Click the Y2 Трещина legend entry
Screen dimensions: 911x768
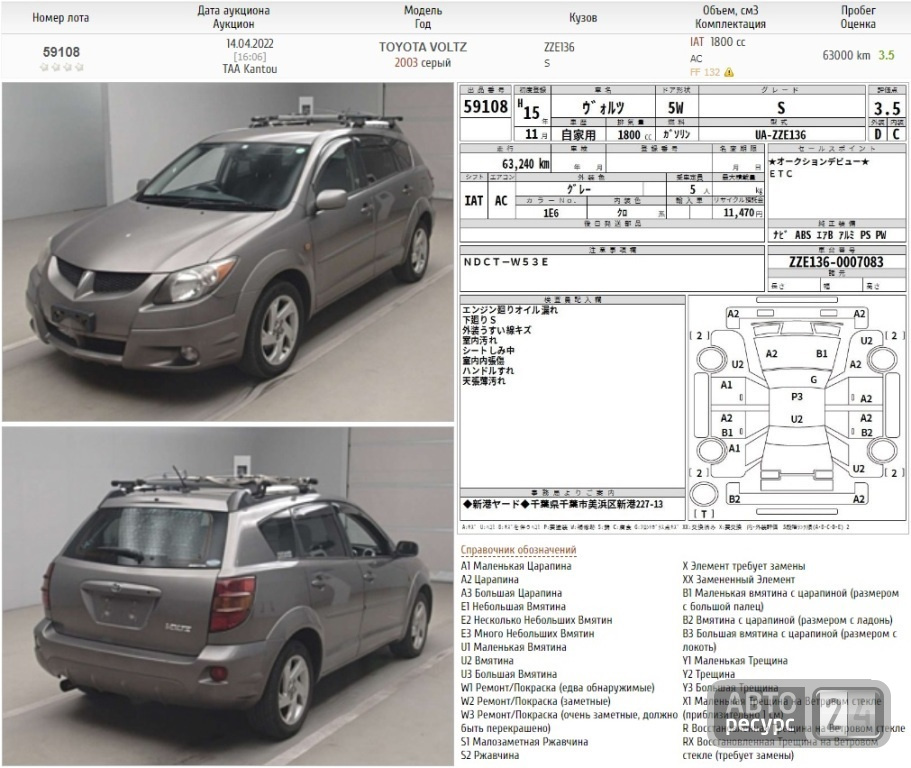[x=708, y=674]
